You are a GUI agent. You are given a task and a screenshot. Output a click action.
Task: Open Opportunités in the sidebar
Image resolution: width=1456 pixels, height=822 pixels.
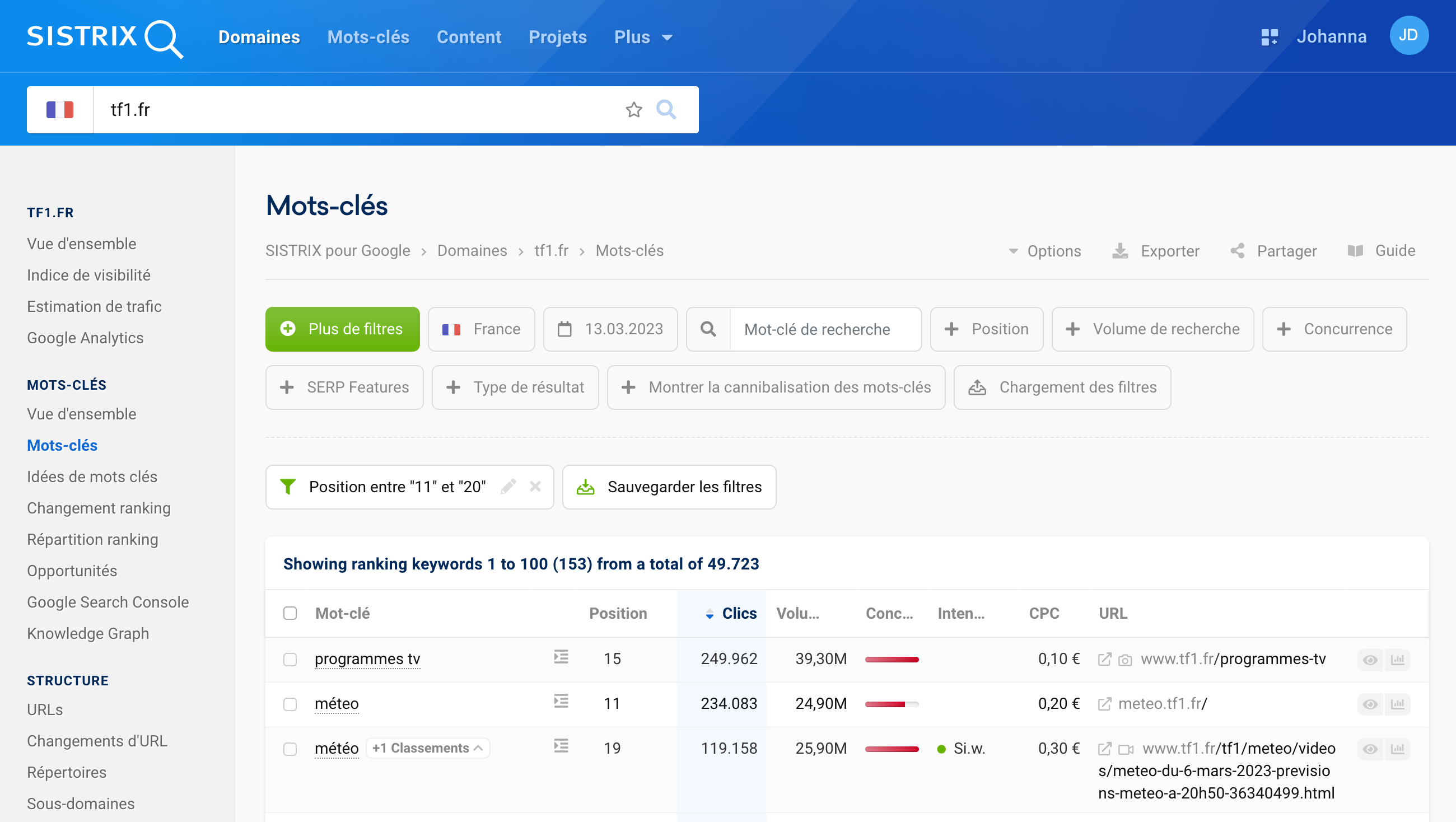click(x=72, y=571)
